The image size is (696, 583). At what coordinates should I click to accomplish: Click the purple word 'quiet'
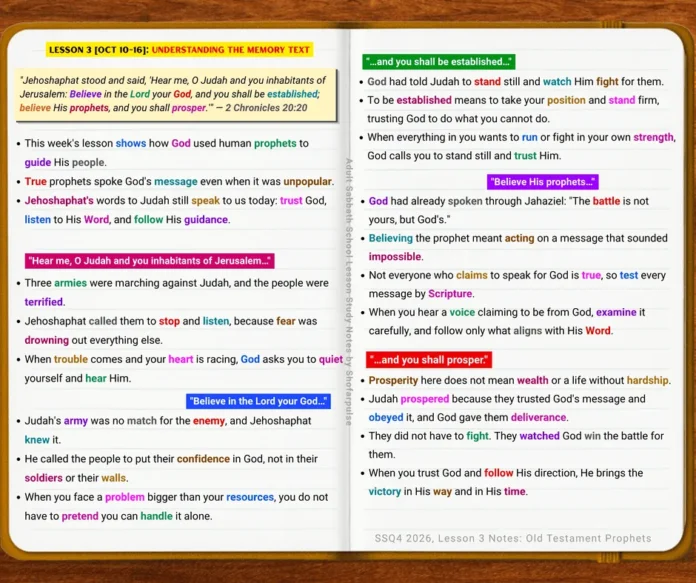click(331, 359)
